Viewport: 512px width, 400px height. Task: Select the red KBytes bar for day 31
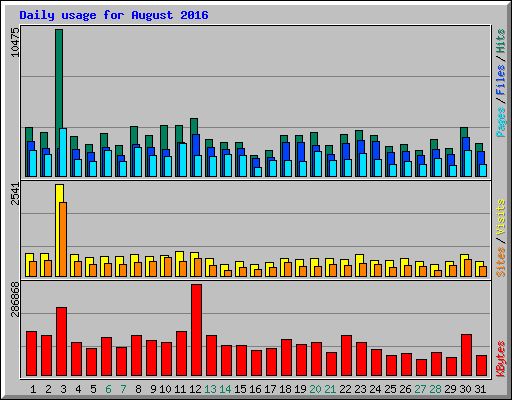[x=481, y=365]
